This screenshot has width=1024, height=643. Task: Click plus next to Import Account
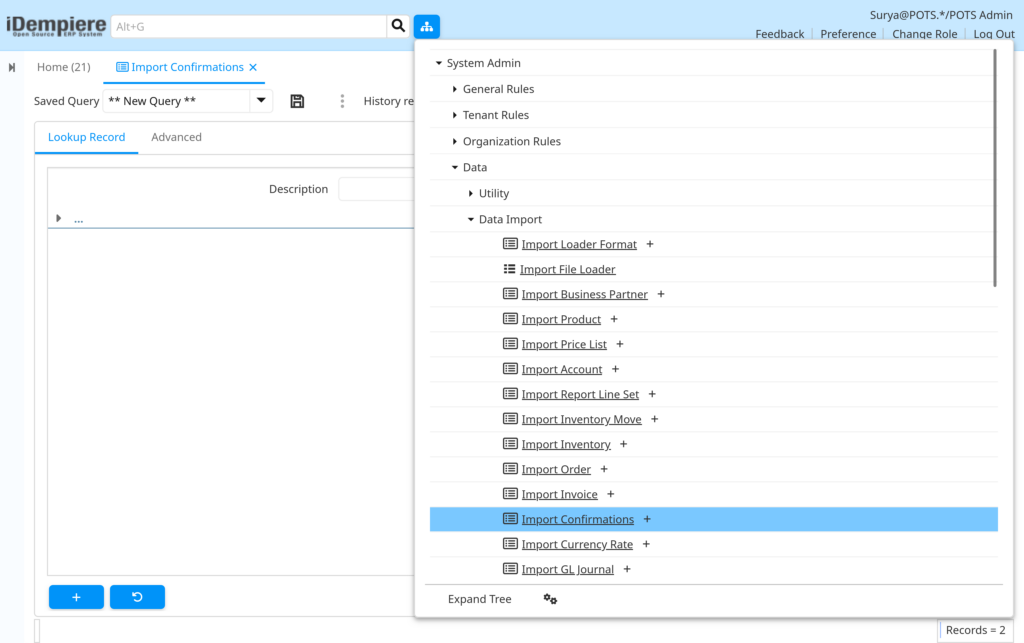[615, 369]
